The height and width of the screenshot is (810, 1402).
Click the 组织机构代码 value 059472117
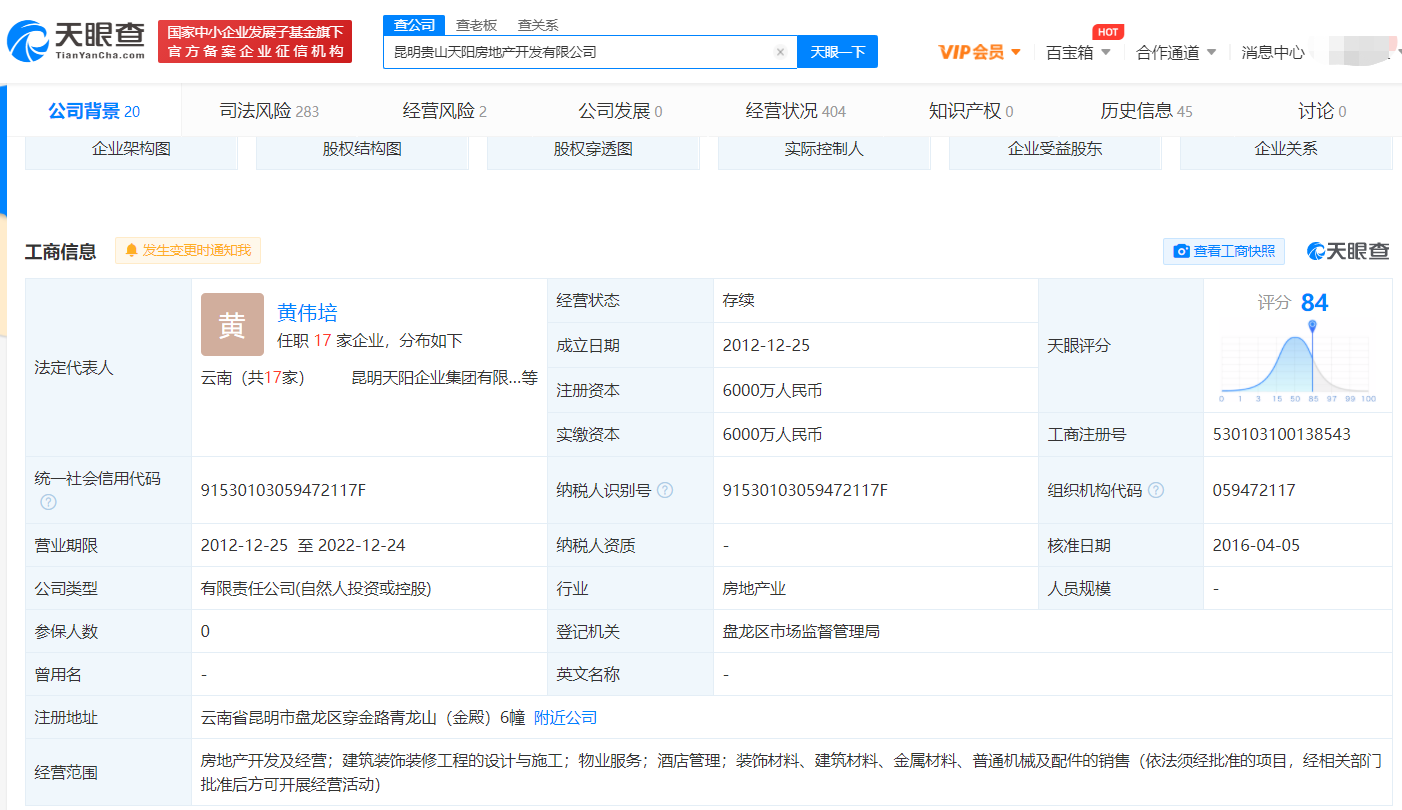pyautogui.click(x=1254, y=490)
